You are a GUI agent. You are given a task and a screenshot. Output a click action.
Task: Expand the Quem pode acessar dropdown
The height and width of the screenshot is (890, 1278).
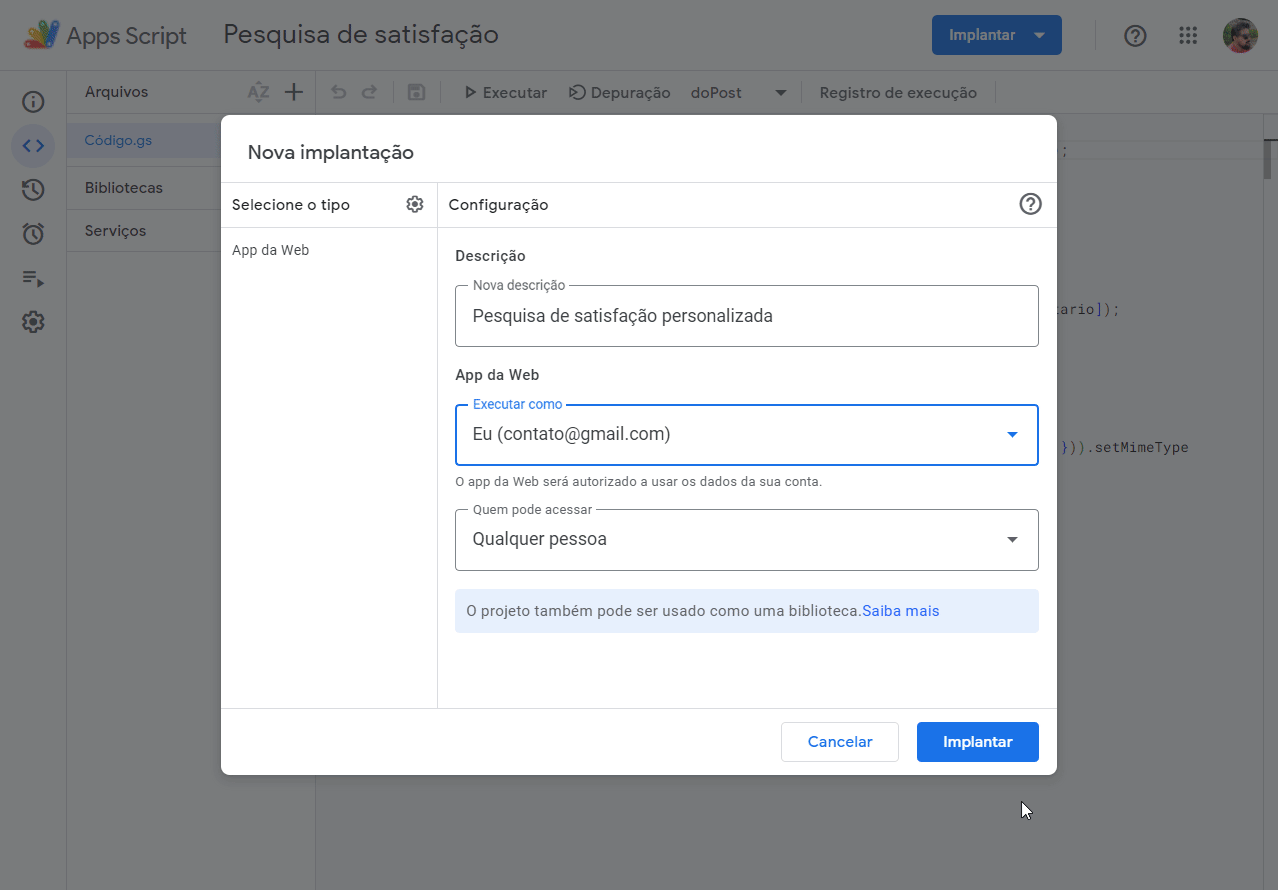tap(747, 540)
